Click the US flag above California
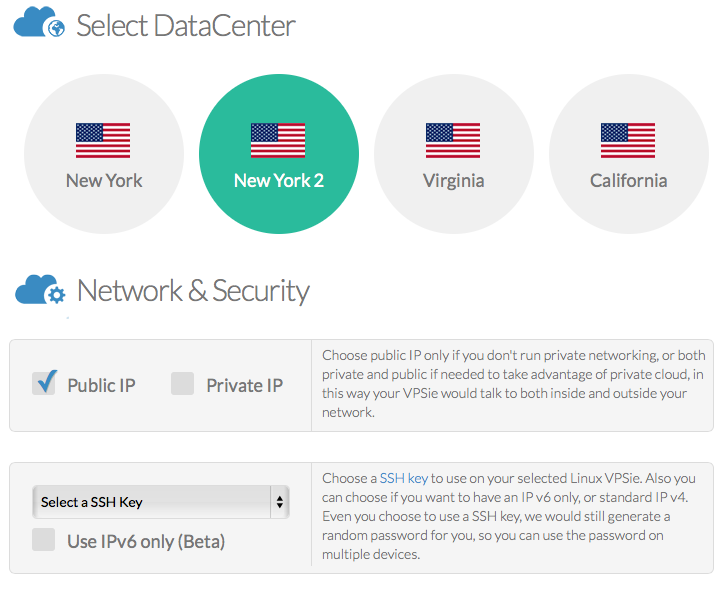Viewport: 727px width, 590px height. pyautogui.click(x=628, y=140)
